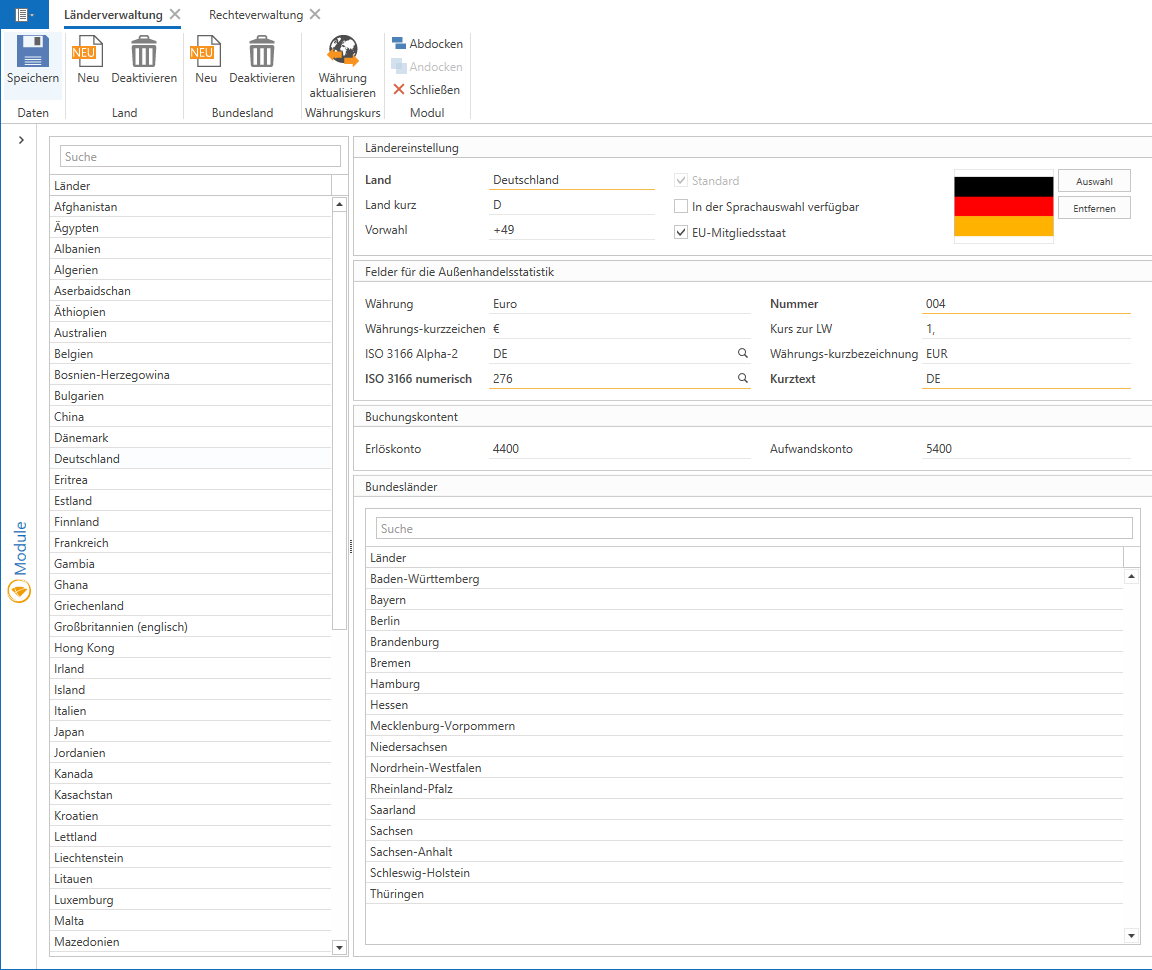This screenshot has width=1152, height=970.
Task: Switch to the Rechteverwaltung tab
Action: 255,15
